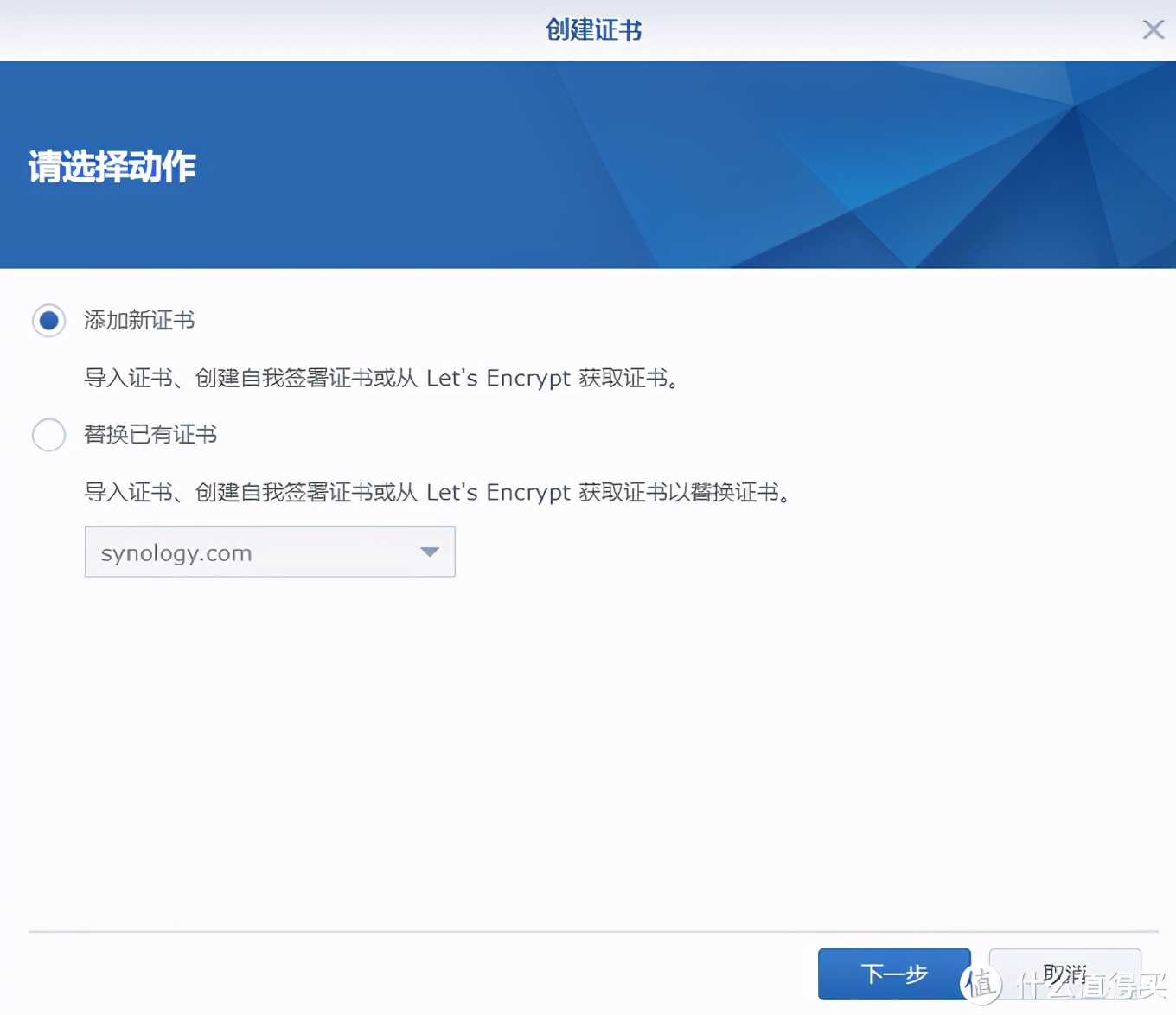Click the 添加新证书 text label
This screenshot has height=1015, width=1176.
[138, 320]
